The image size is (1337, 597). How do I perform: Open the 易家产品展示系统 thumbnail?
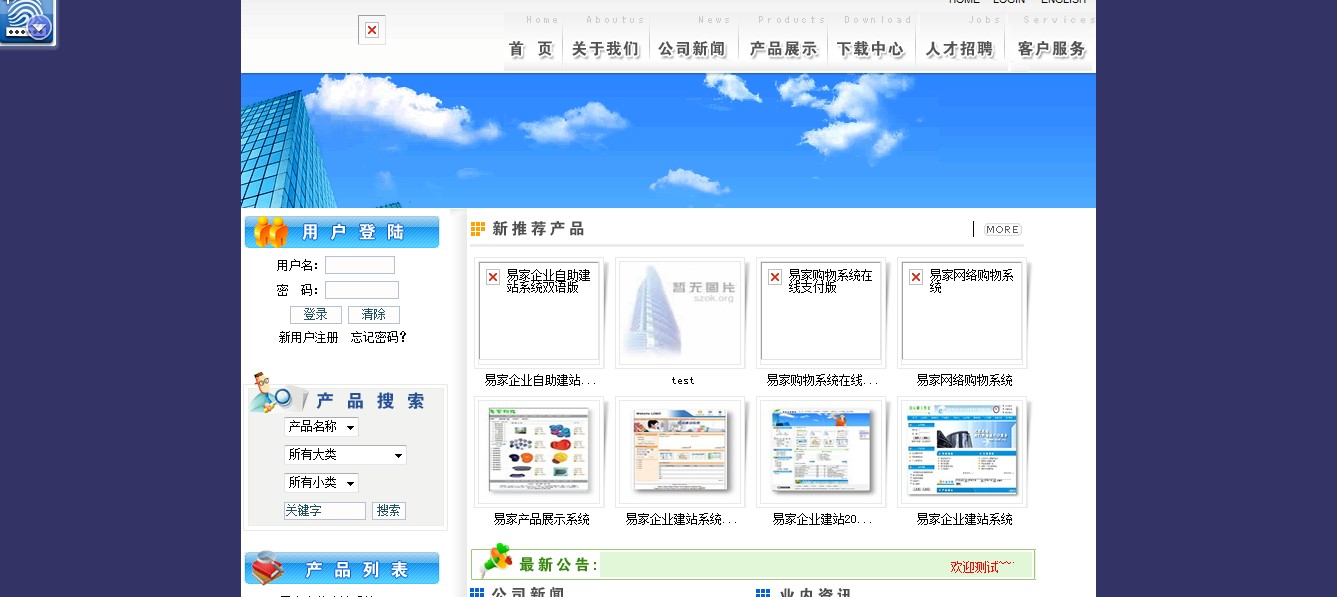tap(539, 450)
